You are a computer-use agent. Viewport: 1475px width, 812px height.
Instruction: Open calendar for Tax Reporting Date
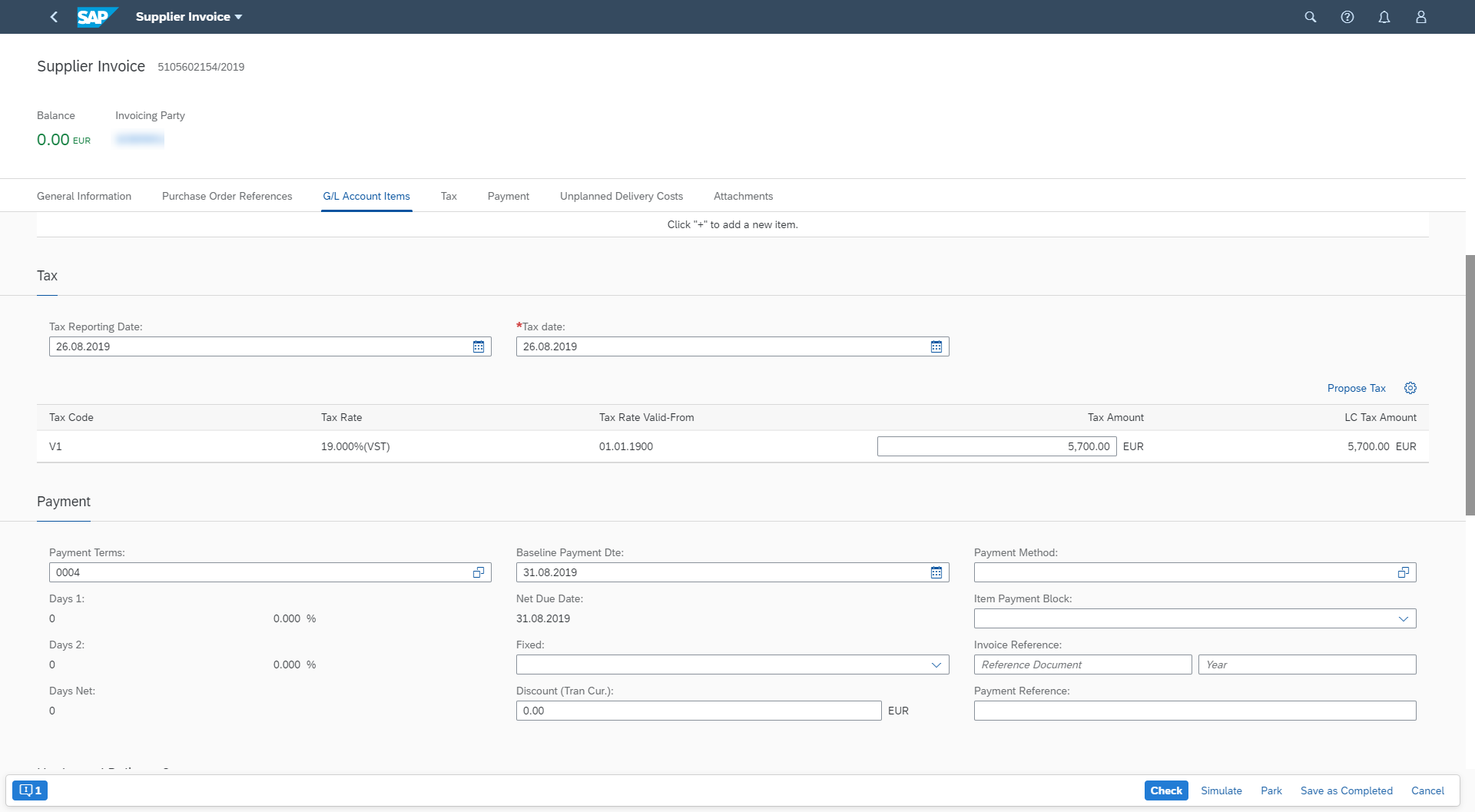(x=479, y=346)
